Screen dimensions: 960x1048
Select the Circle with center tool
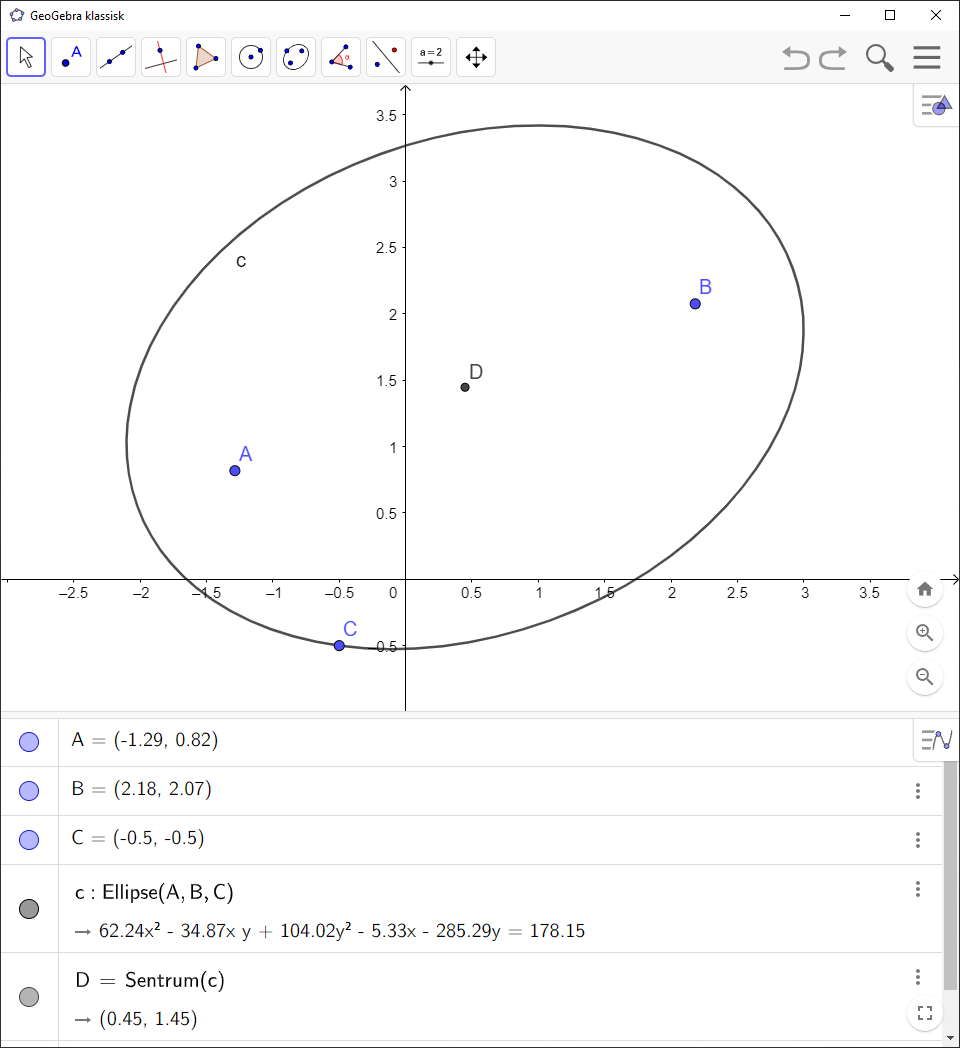coord(251,58)
